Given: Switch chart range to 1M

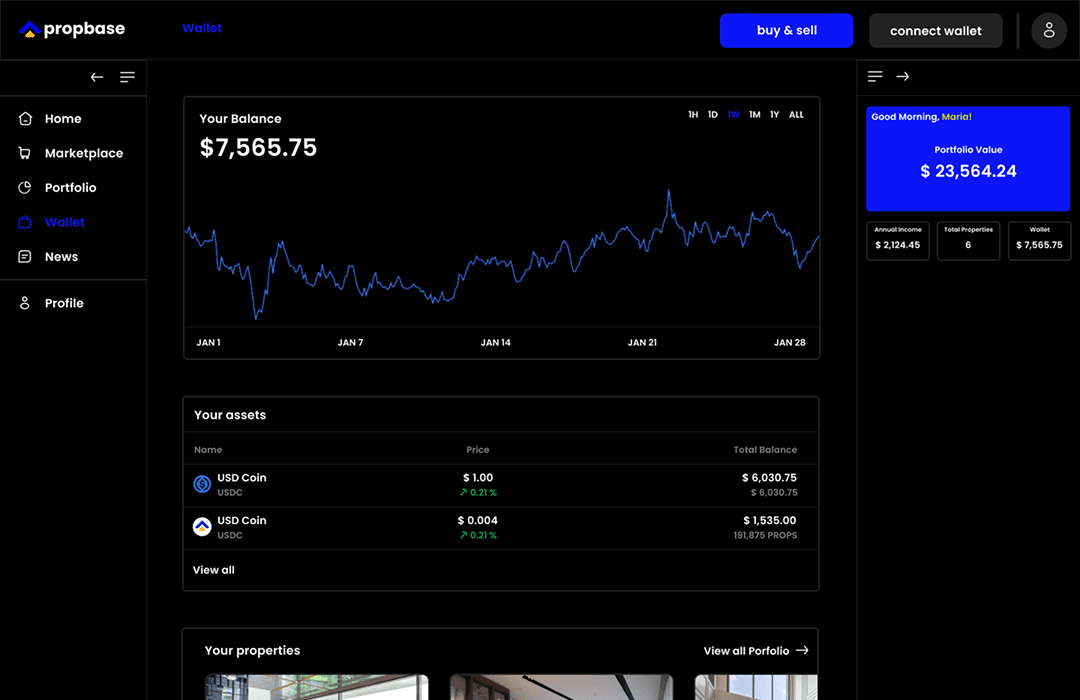Looking at the screenshot, I should 754,115.
